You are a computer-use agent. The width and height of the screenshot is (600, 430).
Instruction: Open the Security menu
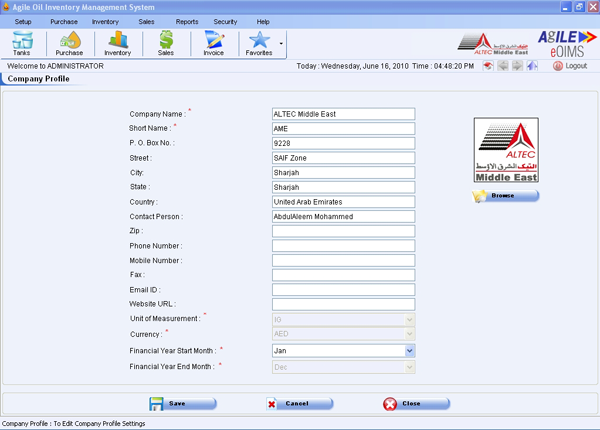[x=225, y=22]
